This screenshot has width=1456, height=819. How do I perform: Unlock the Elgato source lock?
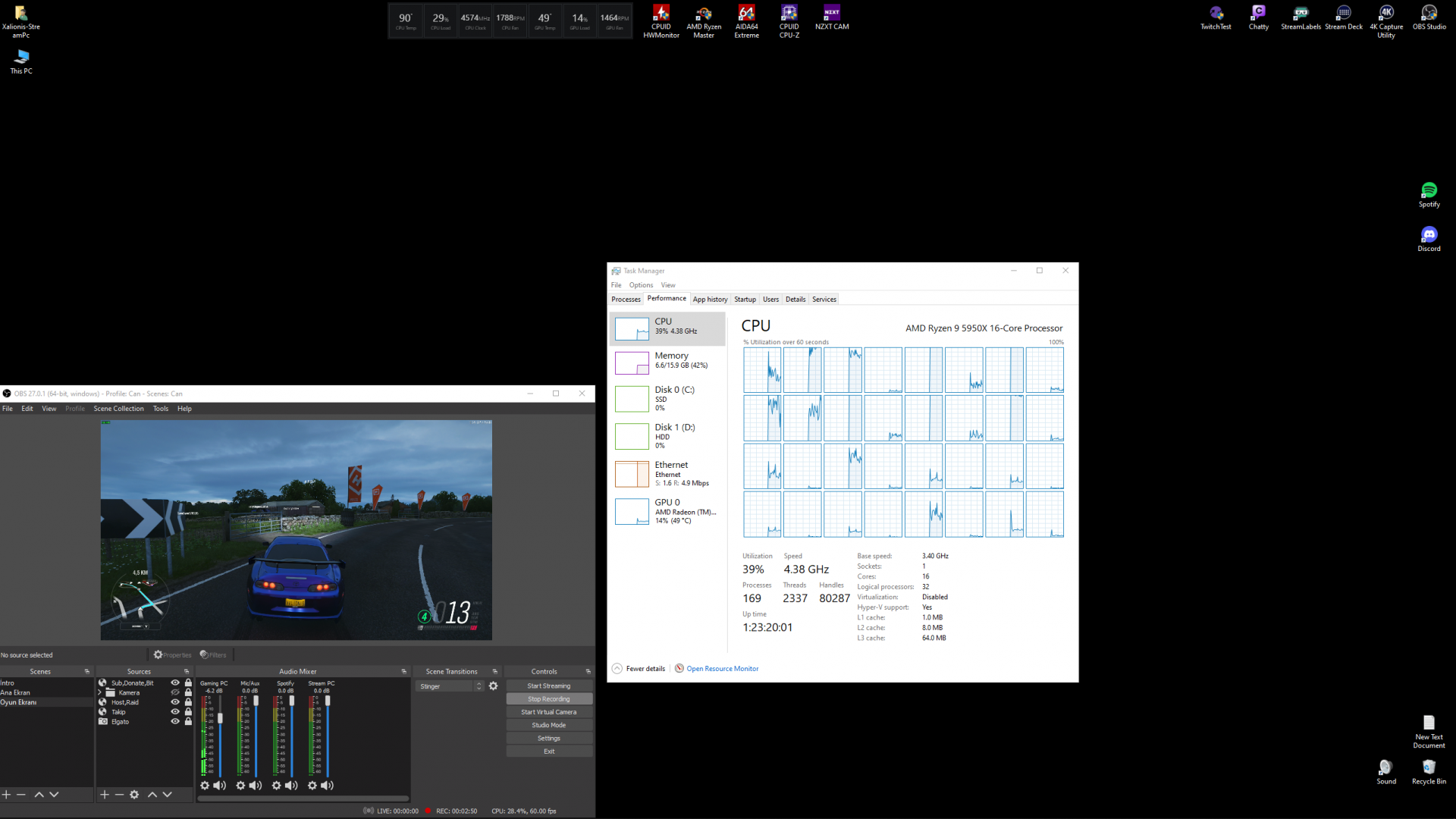(x=189, y=722)
